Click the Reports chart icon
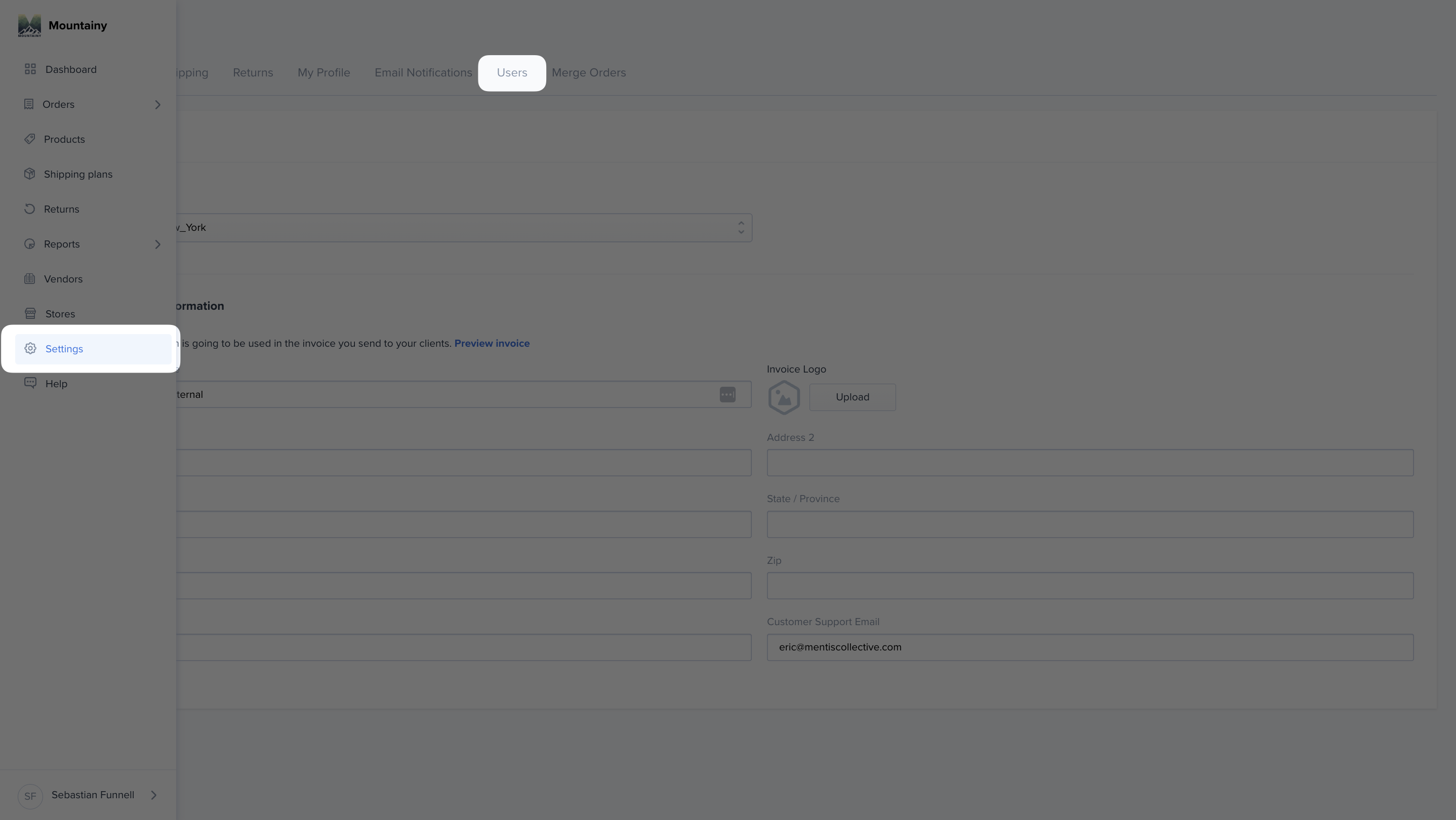Image resolution: width=1456 pixels, height=820 pixels. [30, 244]
